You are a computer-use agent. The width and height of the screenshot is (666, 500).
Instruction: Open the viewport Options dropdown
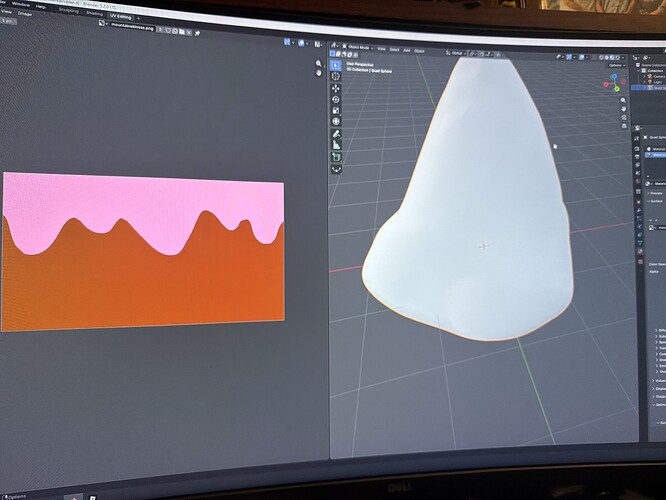(x=617, y=65)
